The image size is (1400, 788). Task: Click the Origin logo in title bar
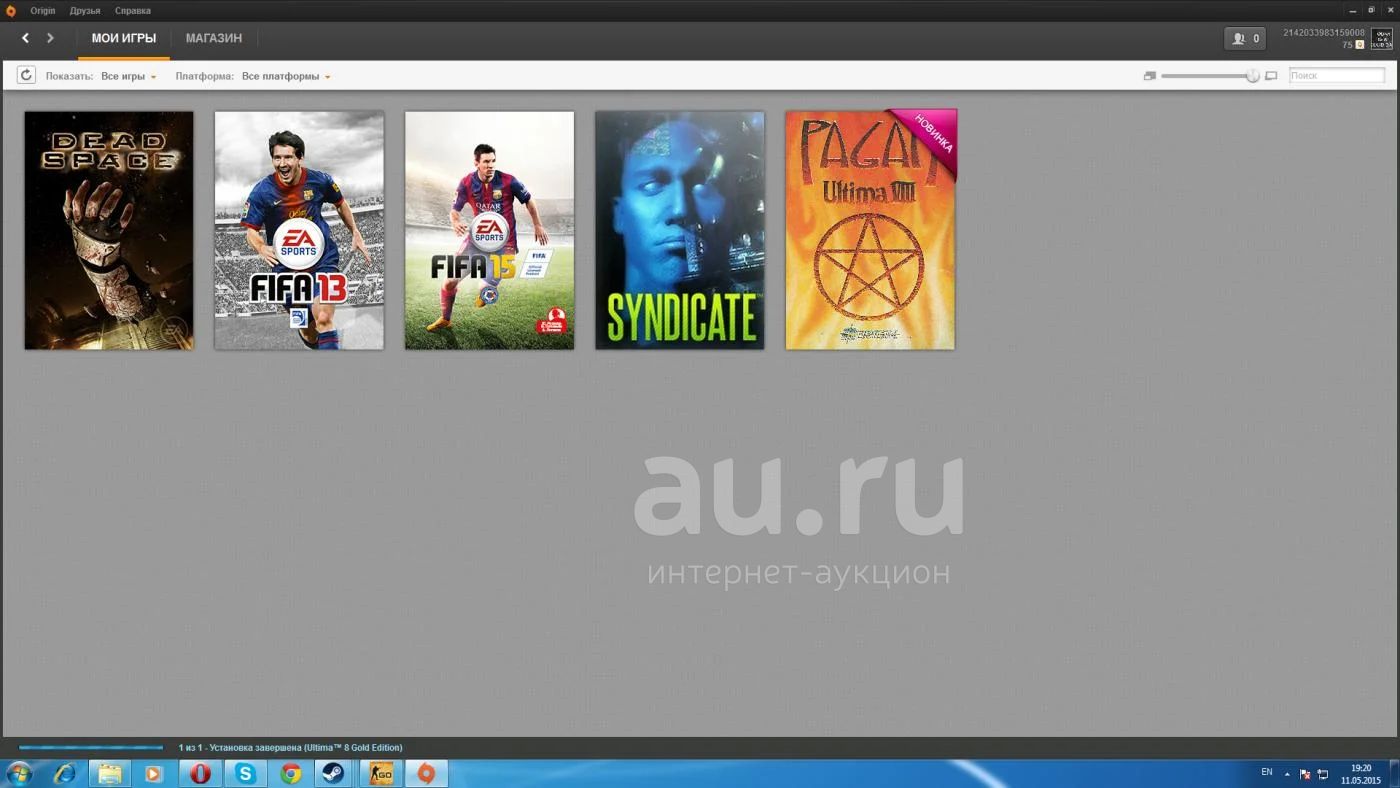pyautogui.click(x=11, y=10)
